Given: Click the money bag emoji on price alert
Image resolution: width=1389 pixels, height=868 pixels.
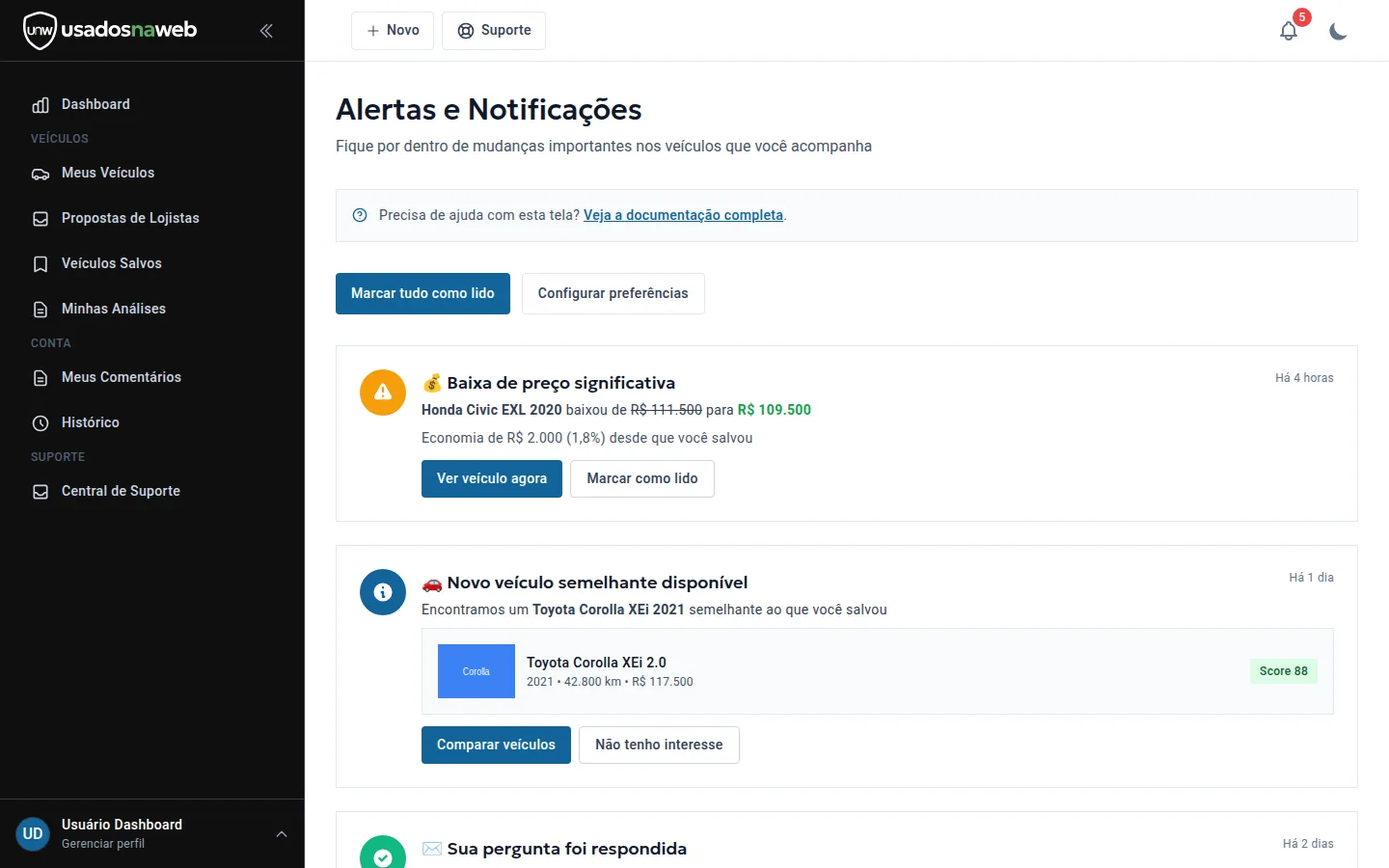Looking at the screenshot, I should [x=432, y=383].
